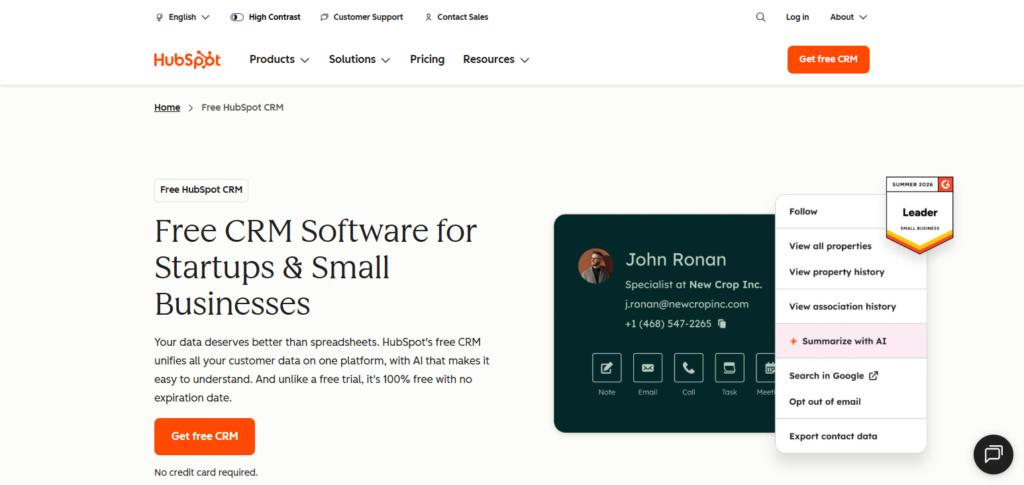The image size is (1024, 485).
Task: Click 'No credit card required.' text
Action: pyautogui.click(x=206, y=472)
